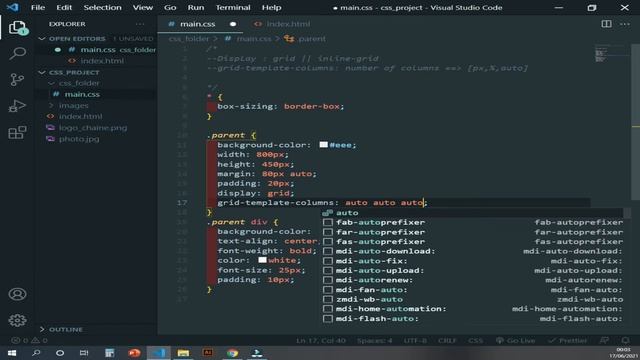Open the Accounts menu icon
This screenshot has width=640, height=360.
[18, 294]
